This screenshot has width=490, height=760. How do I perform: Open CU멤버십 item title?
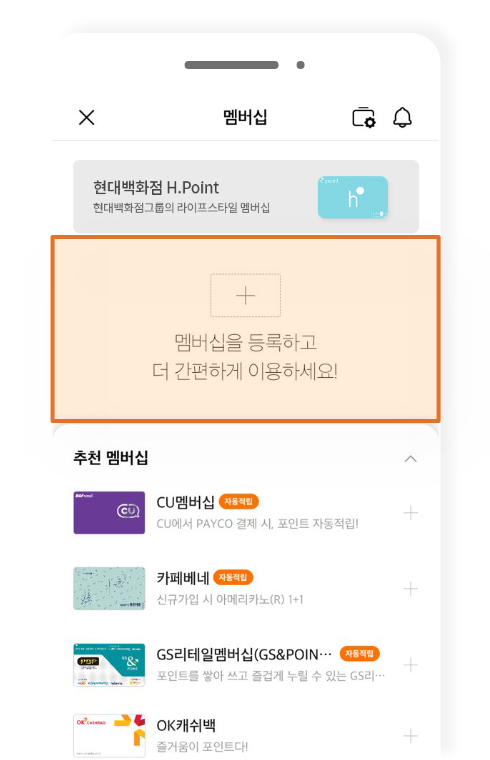coord(185,502)
